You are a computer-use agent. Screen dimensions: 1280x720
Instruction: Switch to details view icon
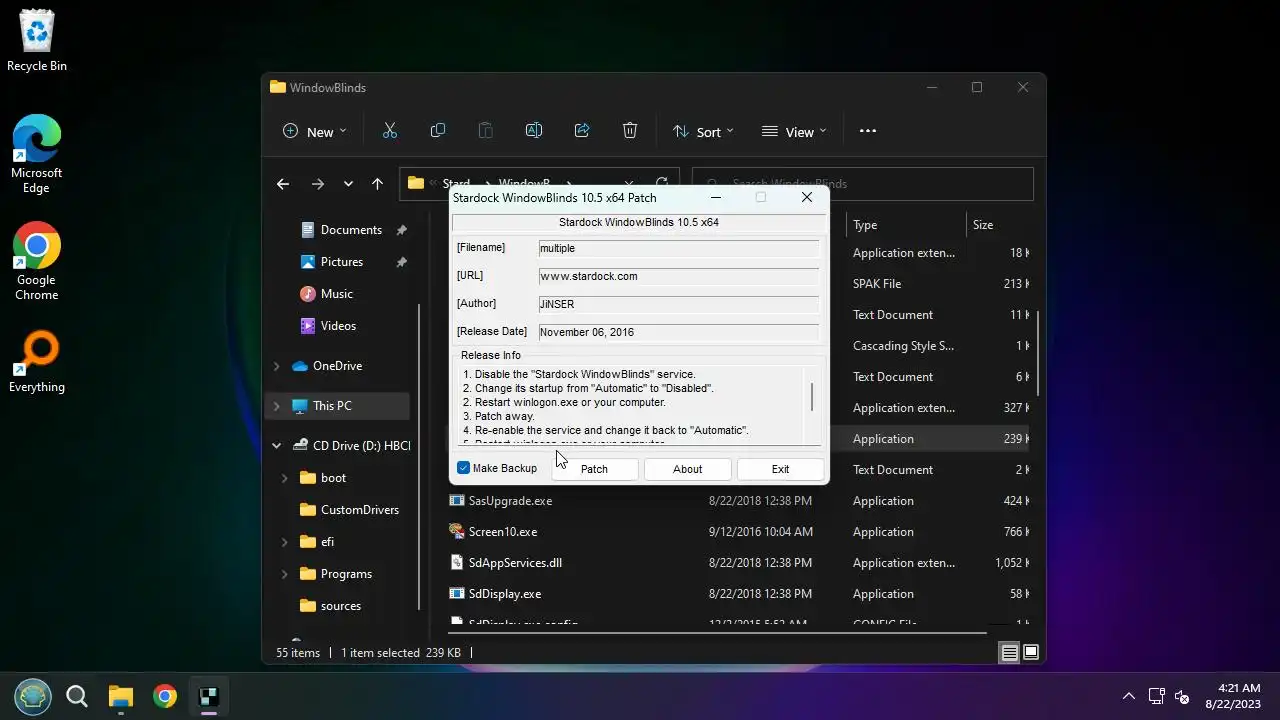[x=1009, y=653]
